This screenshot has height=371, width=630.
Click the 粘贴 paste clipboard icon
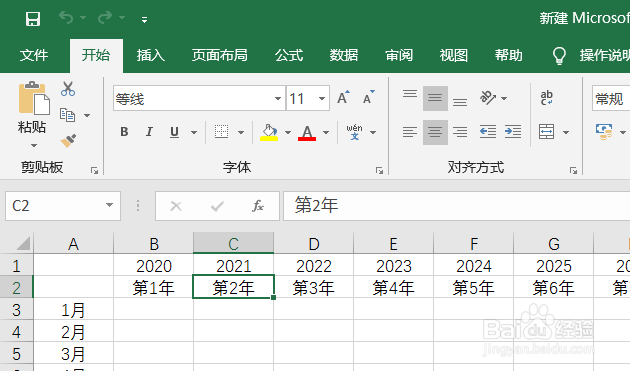(34, 98)
